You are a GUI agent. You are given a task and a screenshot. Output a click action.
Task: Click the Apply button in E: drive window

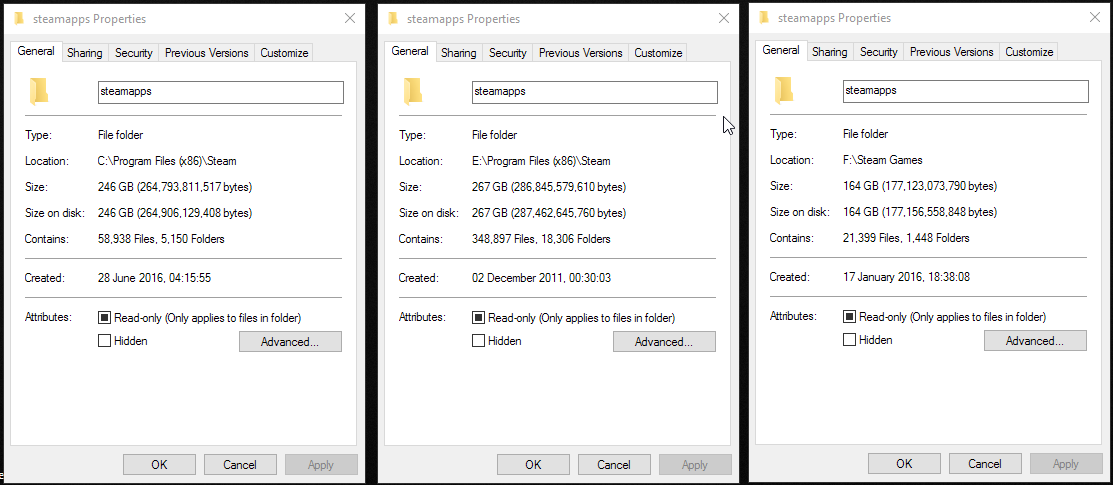tap(695, 465)
